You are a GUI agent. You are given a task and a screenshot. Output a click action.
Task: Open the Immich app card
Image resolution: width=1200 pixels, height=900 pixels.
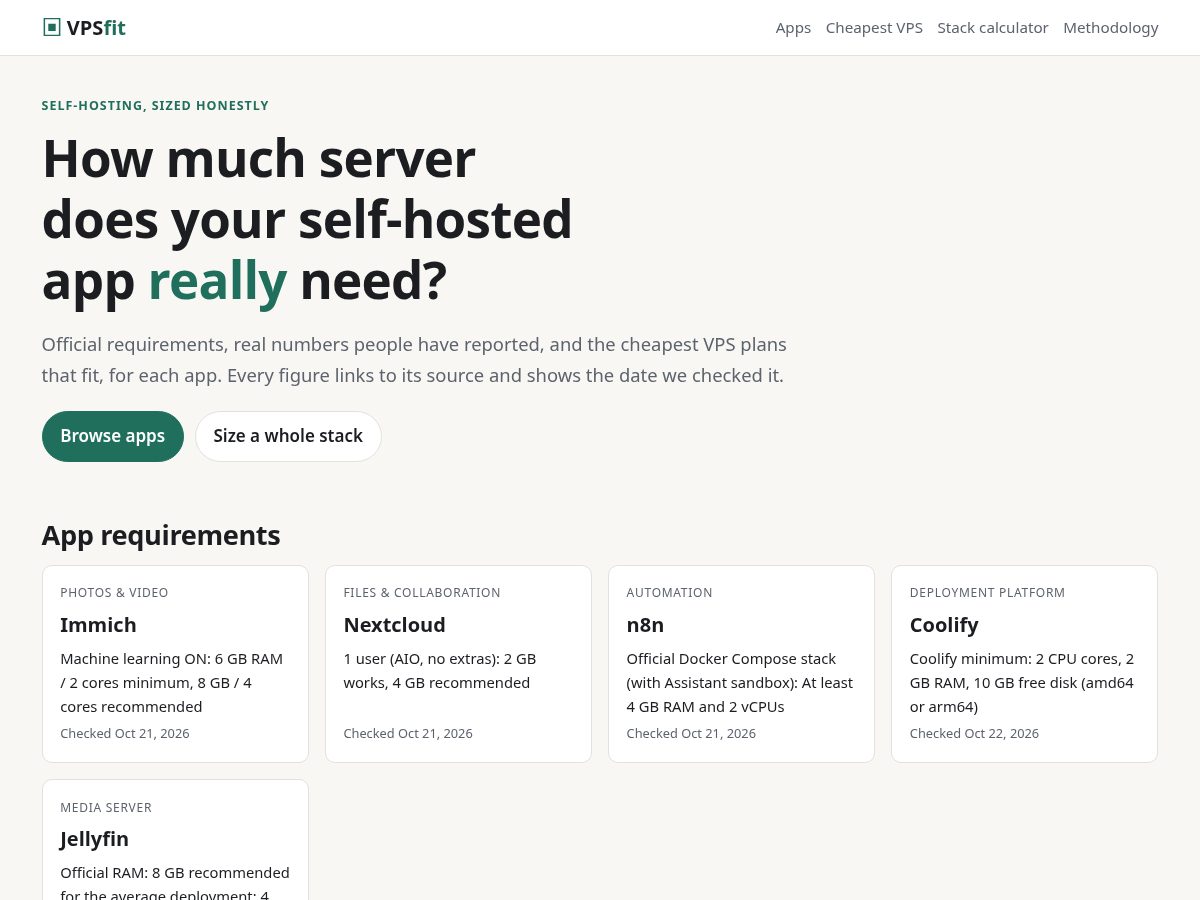[x=175, y=664]
